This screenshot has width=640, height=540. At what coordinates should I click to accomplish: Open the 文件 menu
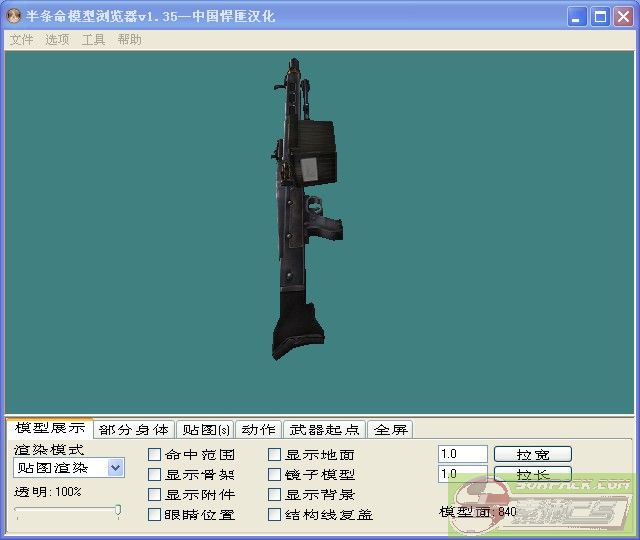(21, 40)
